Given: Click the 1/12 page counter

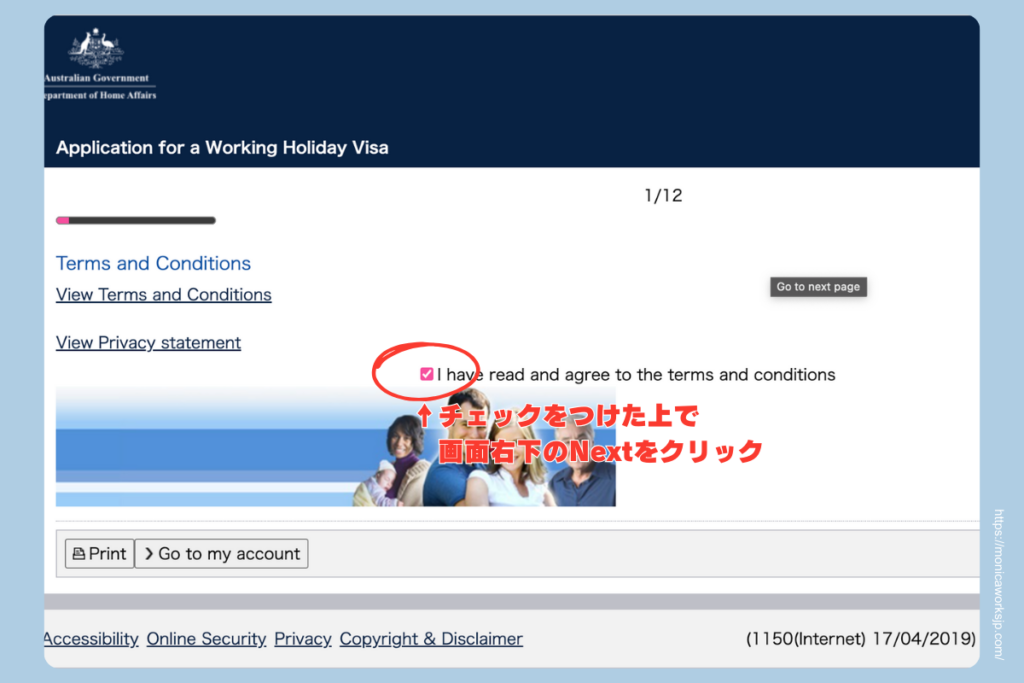Looking at the screenshot, I should pyautogui.click(x=663, y=196).
